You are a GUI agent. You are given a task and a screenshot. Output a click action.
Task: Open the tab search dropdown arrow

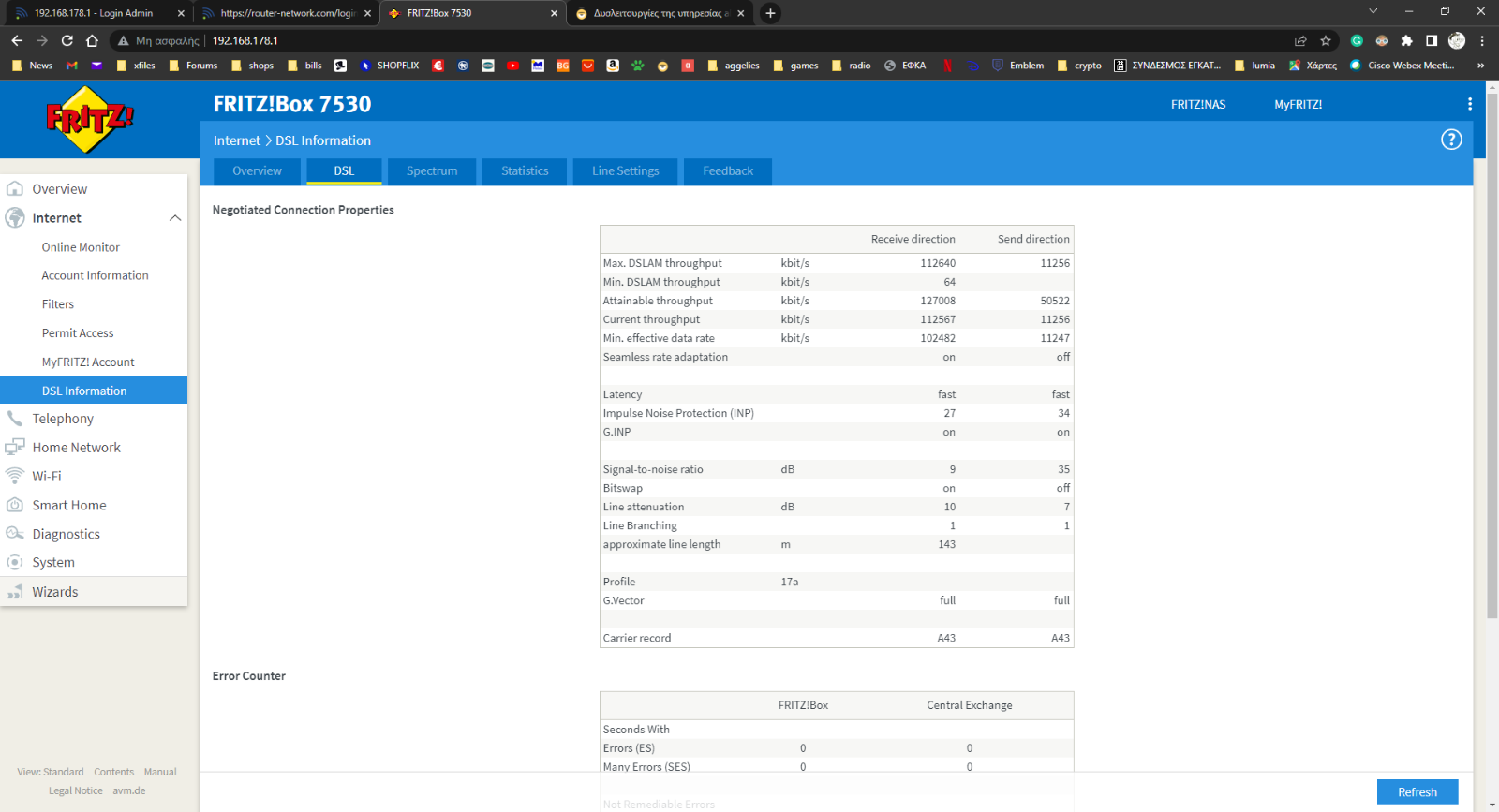pos(1373,12)
